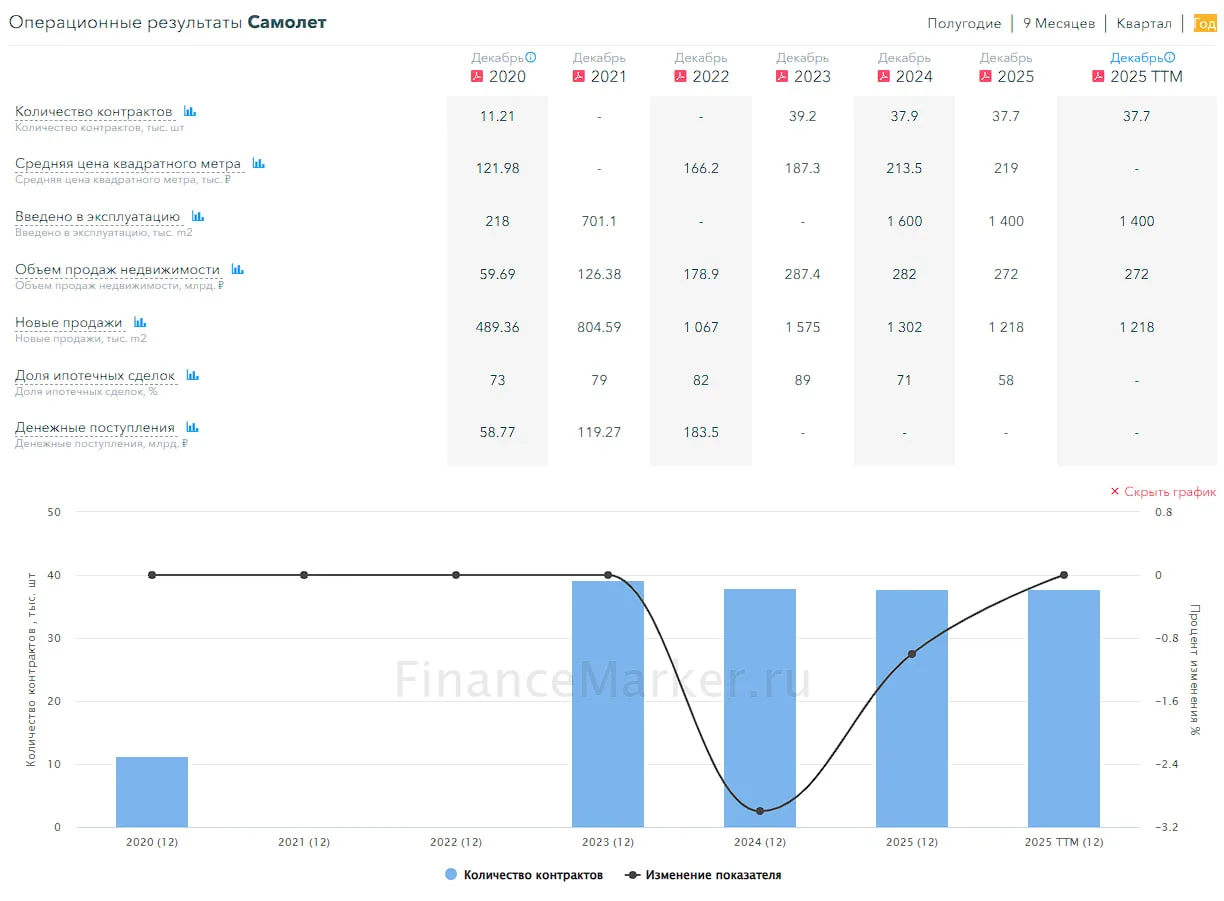Click 2024 (12) data point on line

point(760,811)
